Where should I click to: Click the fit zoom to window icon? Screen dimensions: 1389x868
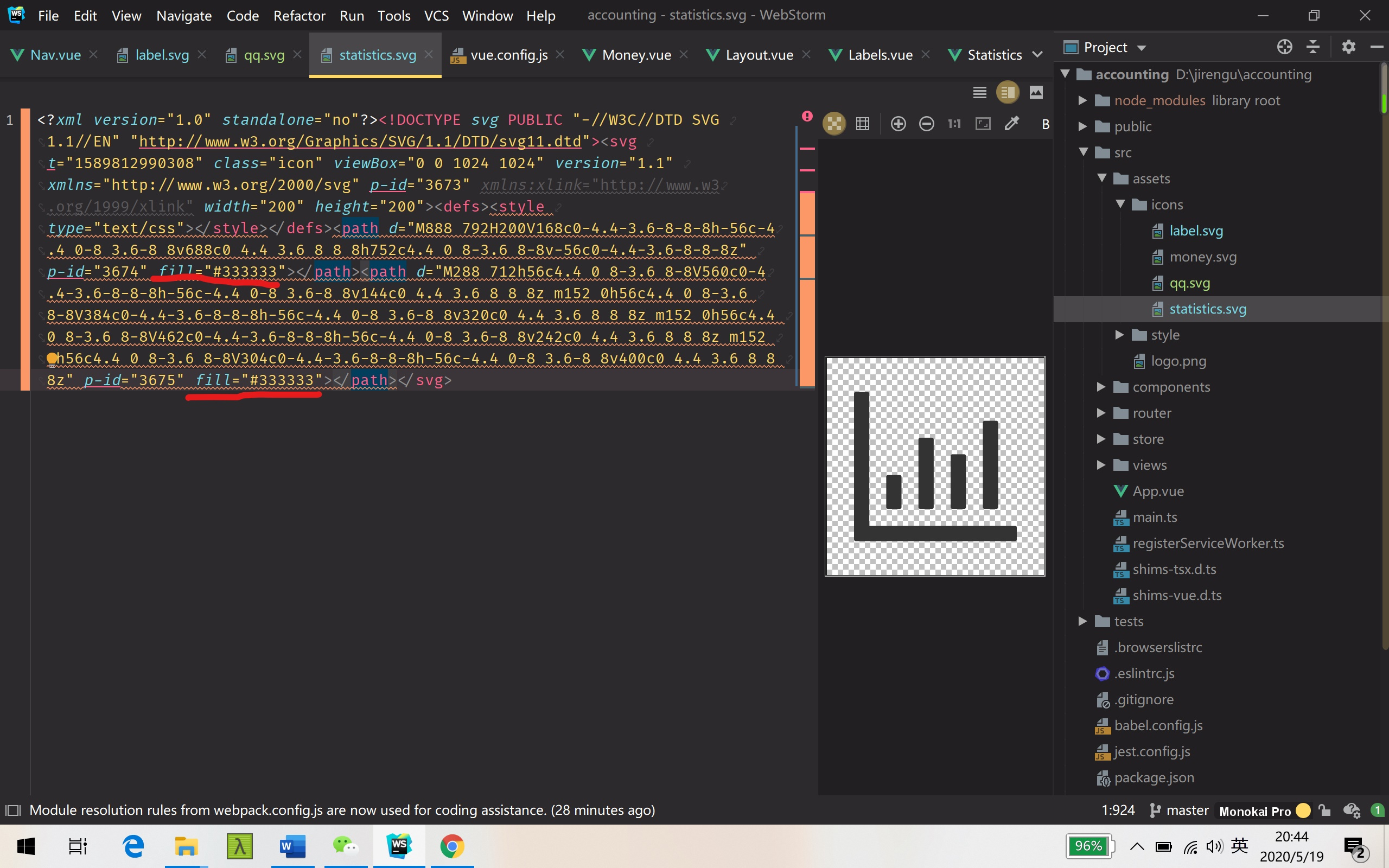pos(983,124)
